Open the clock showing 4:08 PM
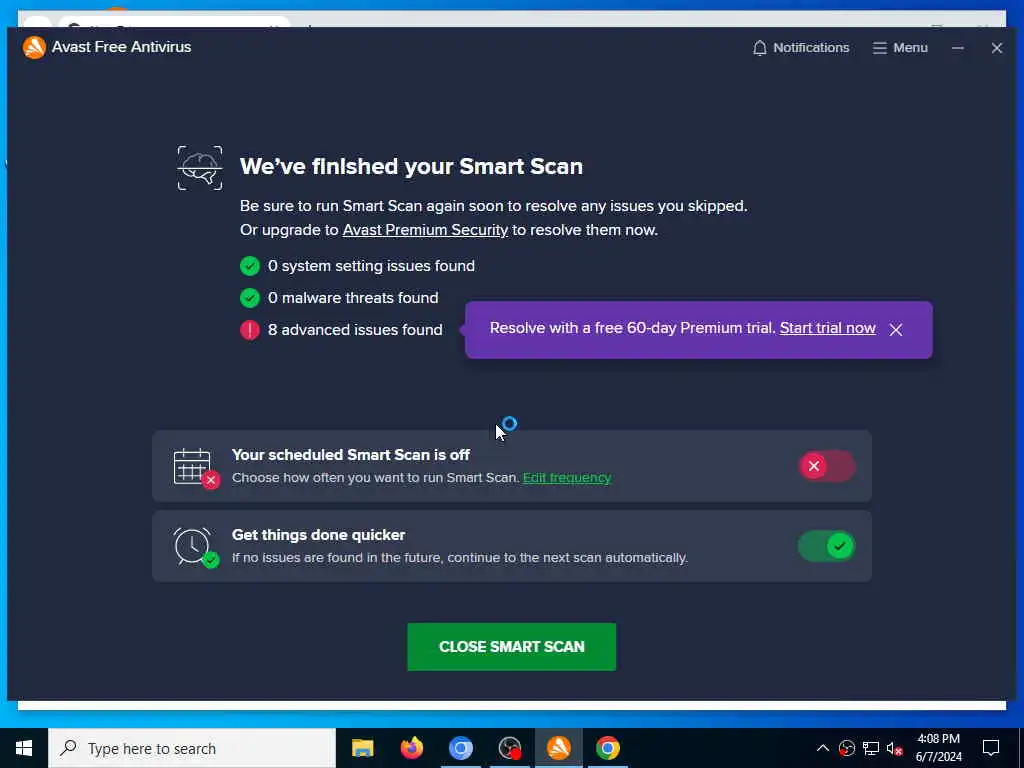 tap(938, 748)
